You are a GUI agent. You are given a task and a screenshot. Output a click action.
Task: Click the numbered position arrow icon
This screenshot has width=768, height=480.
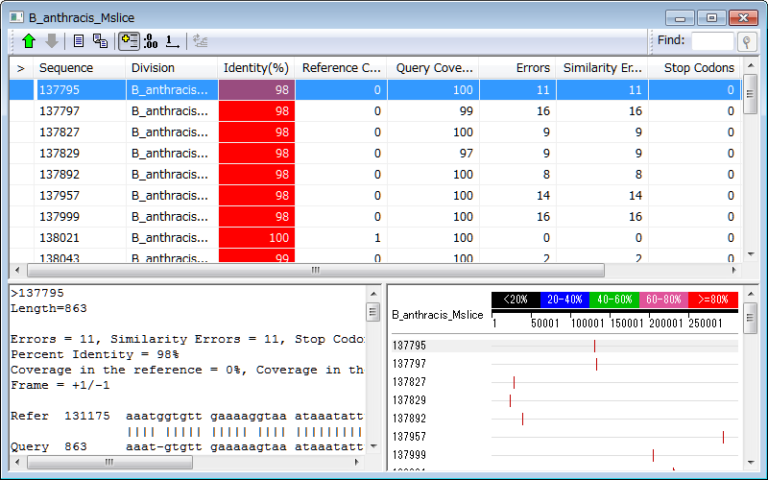pyautogui.click(x=172, y=41)
